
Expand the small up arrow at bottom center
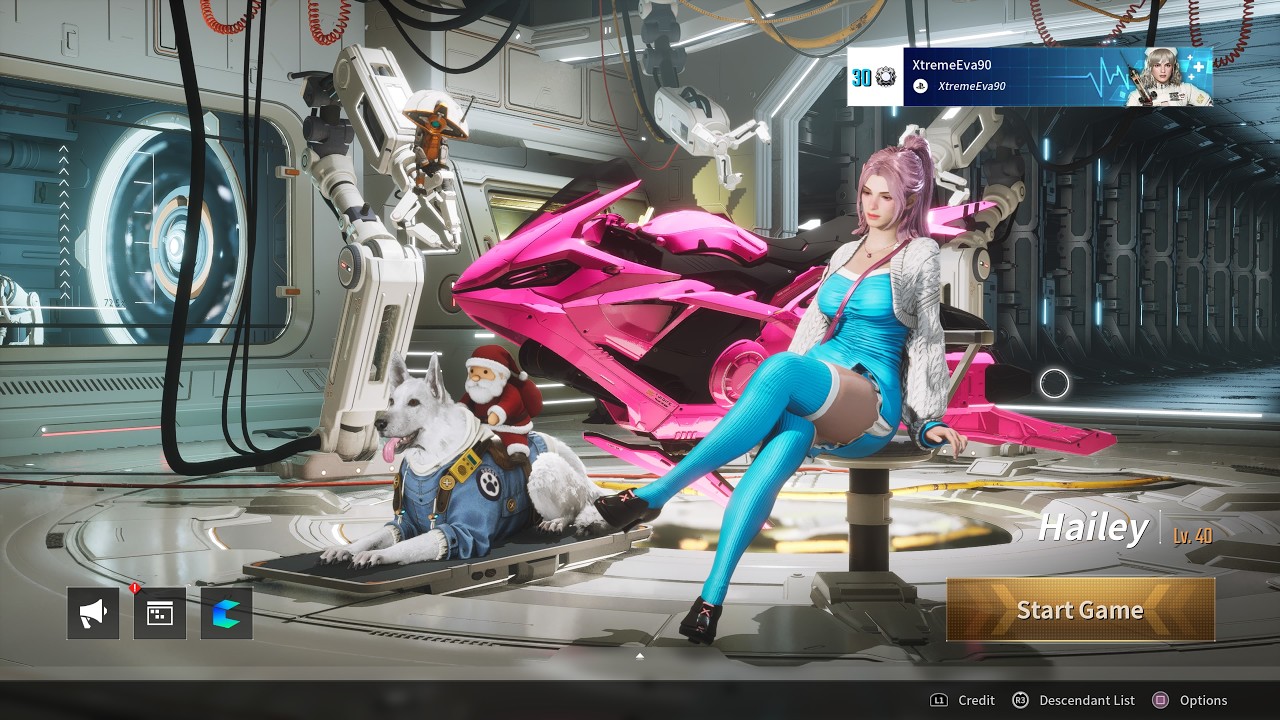[640, 656]
